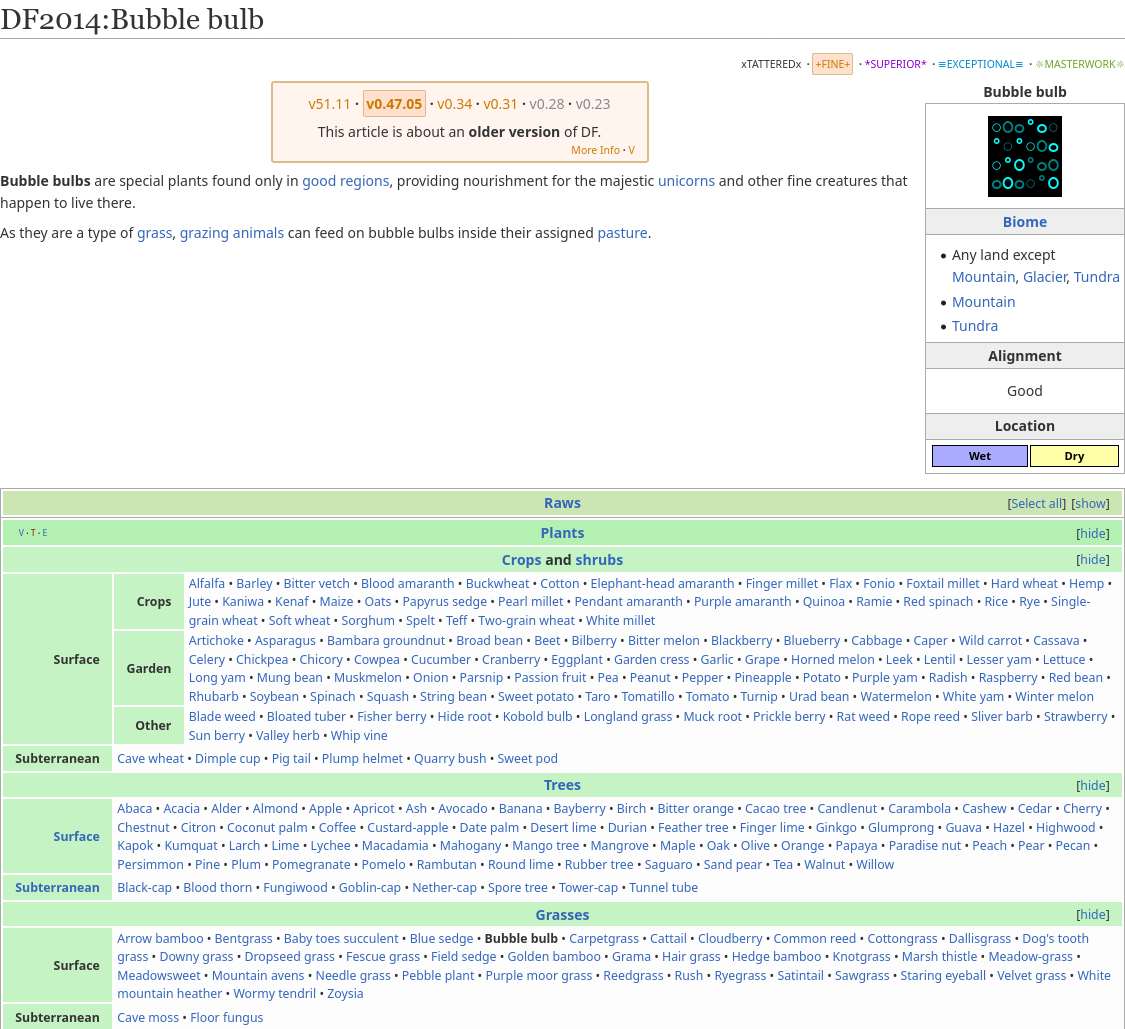Click the V view-template link in navbox
This screenshot has height=1029, width=1125.
coord(21,532)
